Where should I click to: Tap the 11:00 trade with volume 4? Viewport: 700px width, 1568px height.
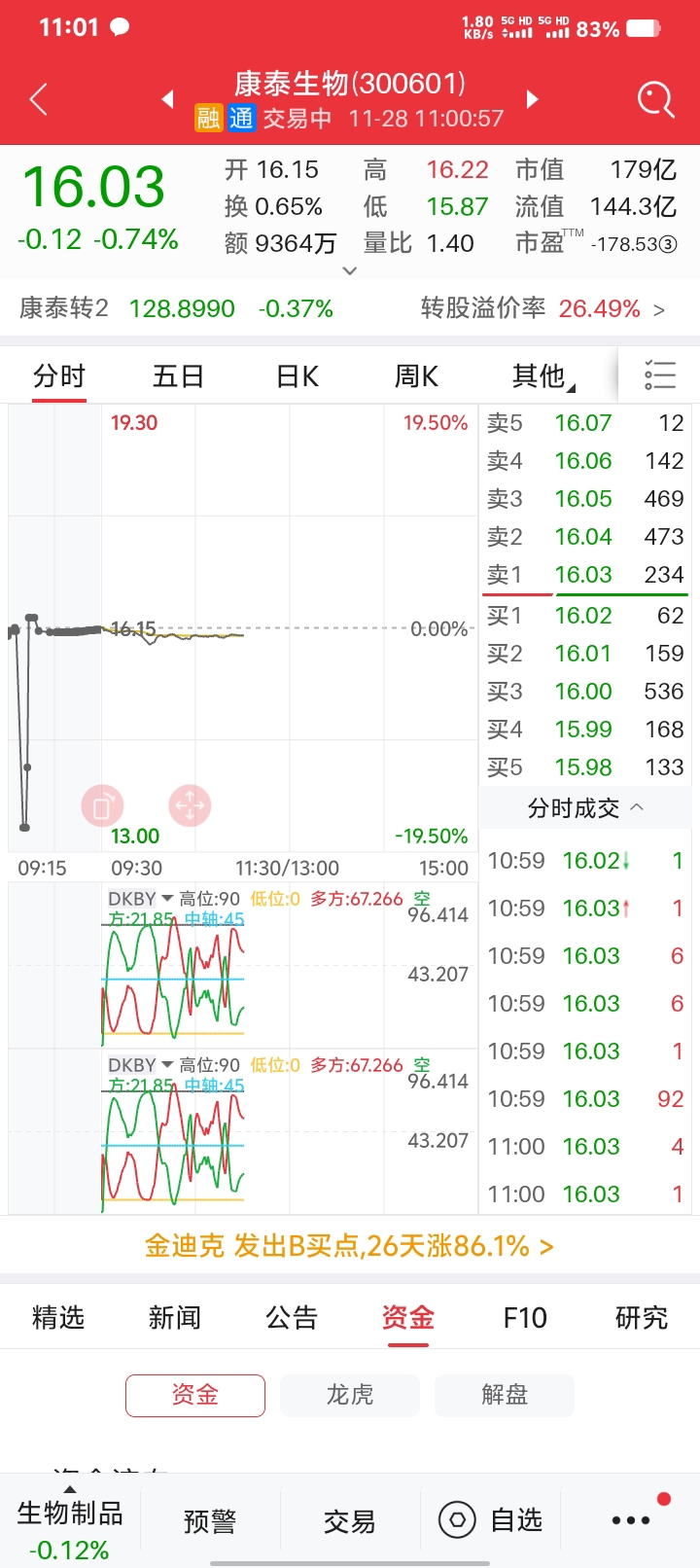point(585,1147)
